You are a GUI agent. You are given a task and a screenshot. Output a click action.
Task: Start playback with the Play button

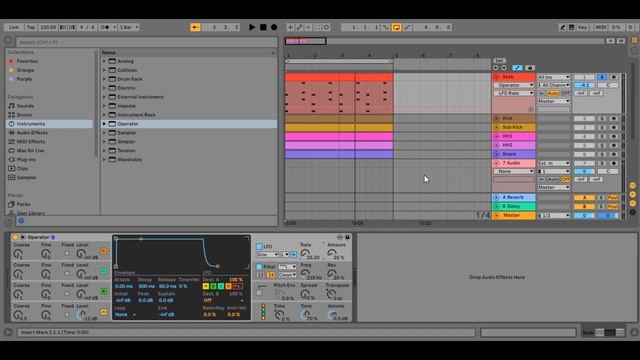[x=252, y=27]
